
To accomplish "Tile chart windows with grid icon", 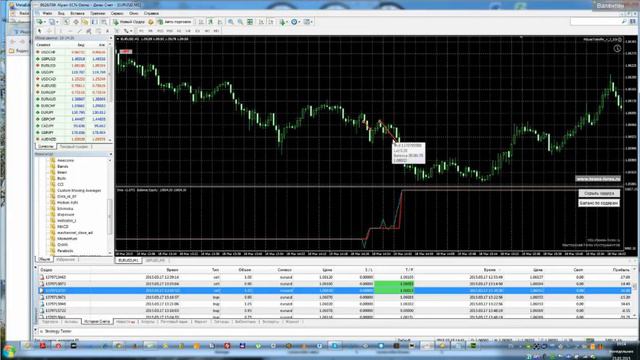I will 249,22.
